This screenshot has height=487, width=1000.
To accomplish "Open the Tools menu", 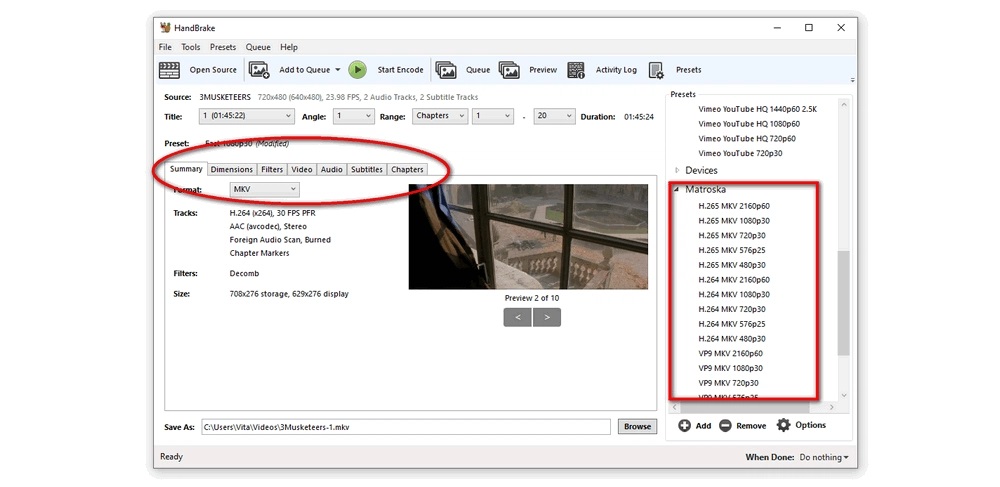I will 191,47.
